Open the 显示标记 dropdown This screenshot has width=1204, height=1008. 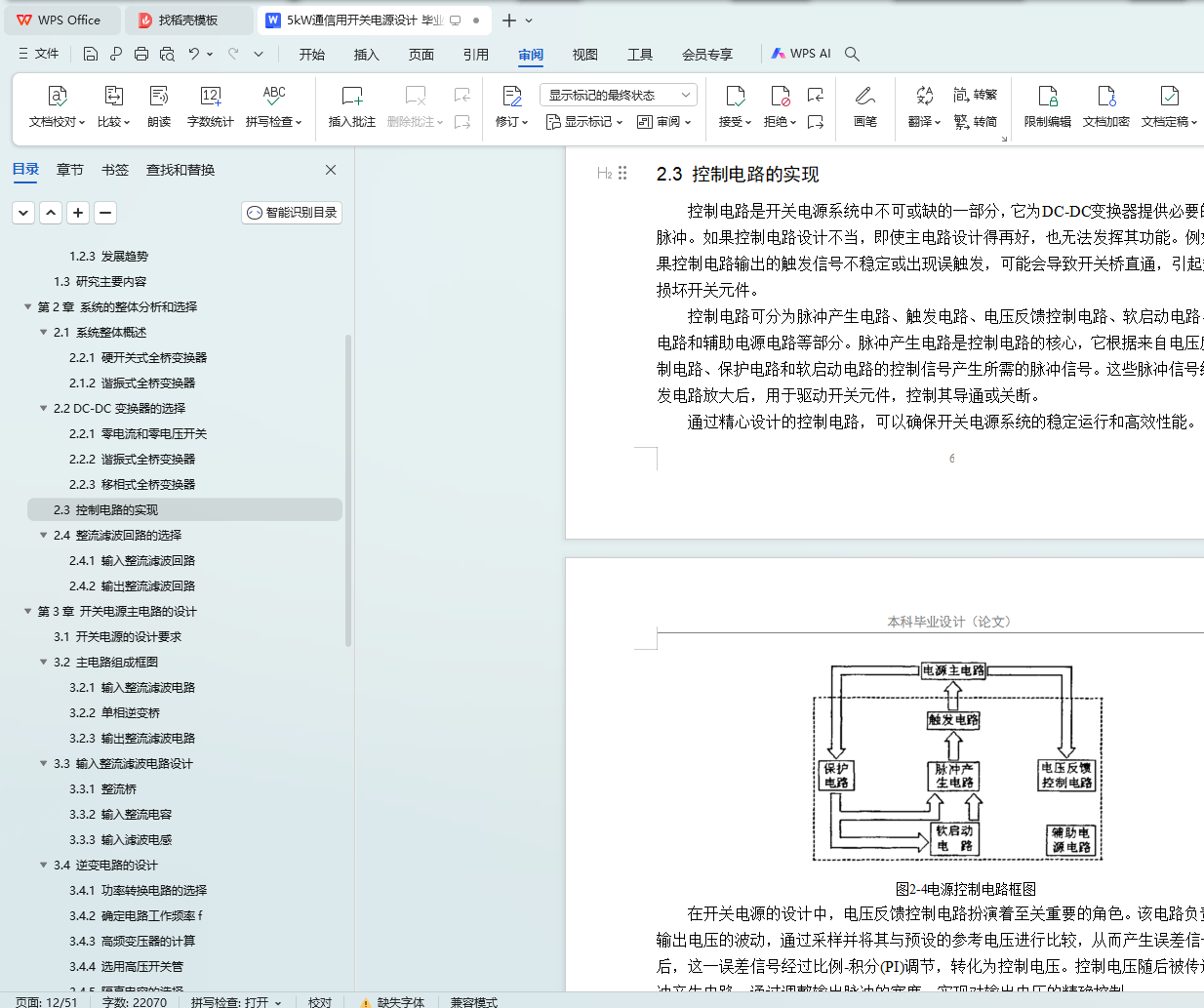tap(584, 122)
